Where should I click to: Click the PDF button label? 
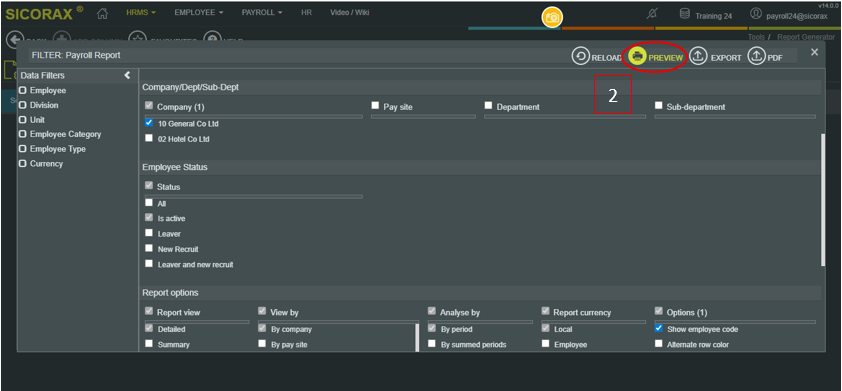[x=775, y=58]
